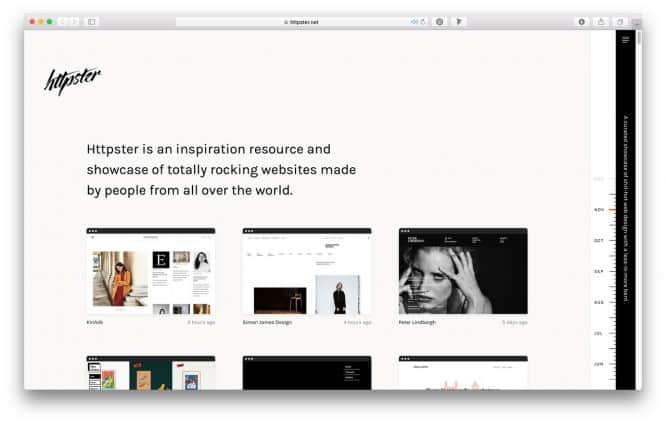This screenshot has height=424, width=666.
Task: Click the headline starting 'Httpster is an inspiration resource'
Action: [x=221, y=170]
